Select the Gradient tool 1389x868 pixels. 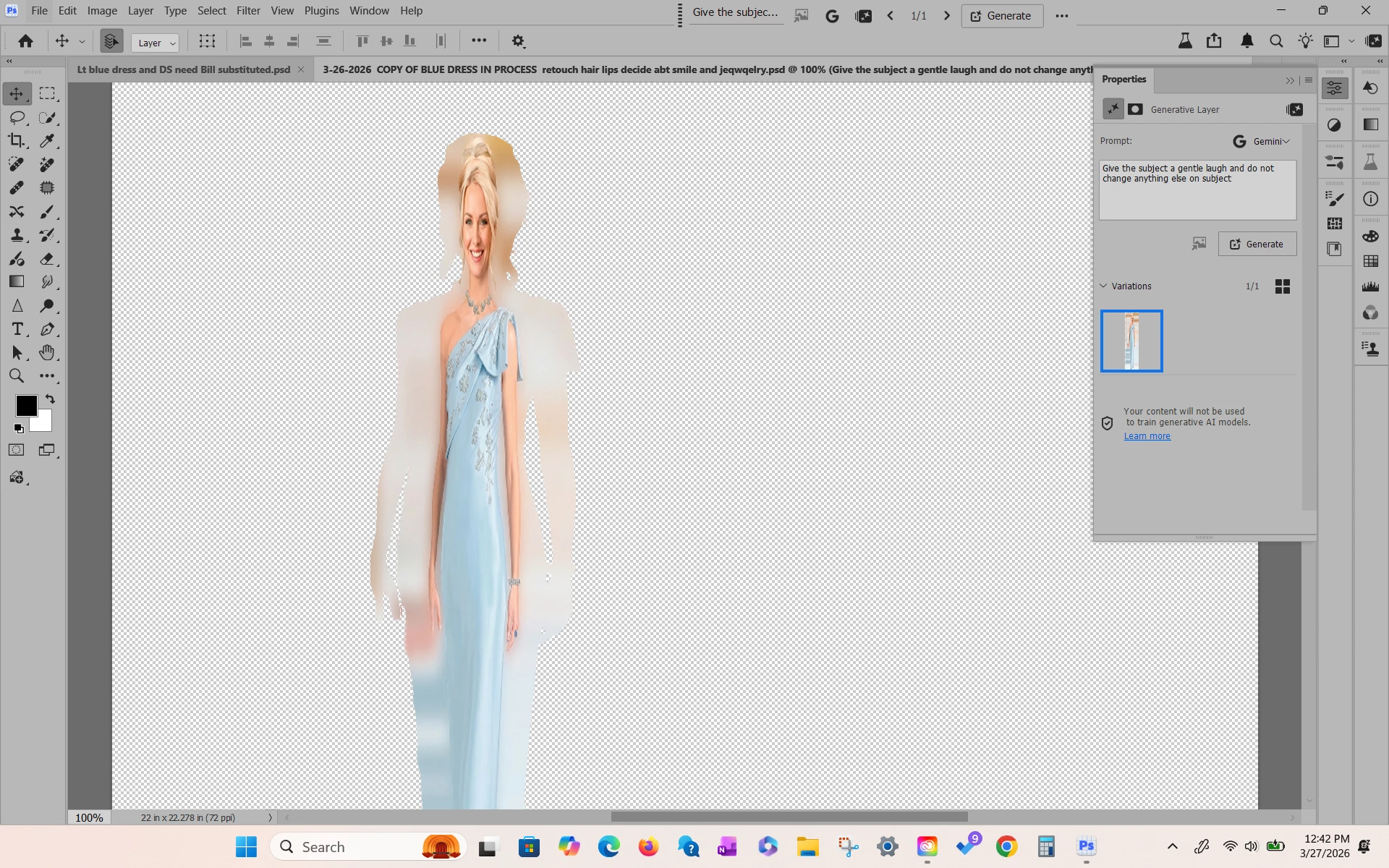(17, 282)
